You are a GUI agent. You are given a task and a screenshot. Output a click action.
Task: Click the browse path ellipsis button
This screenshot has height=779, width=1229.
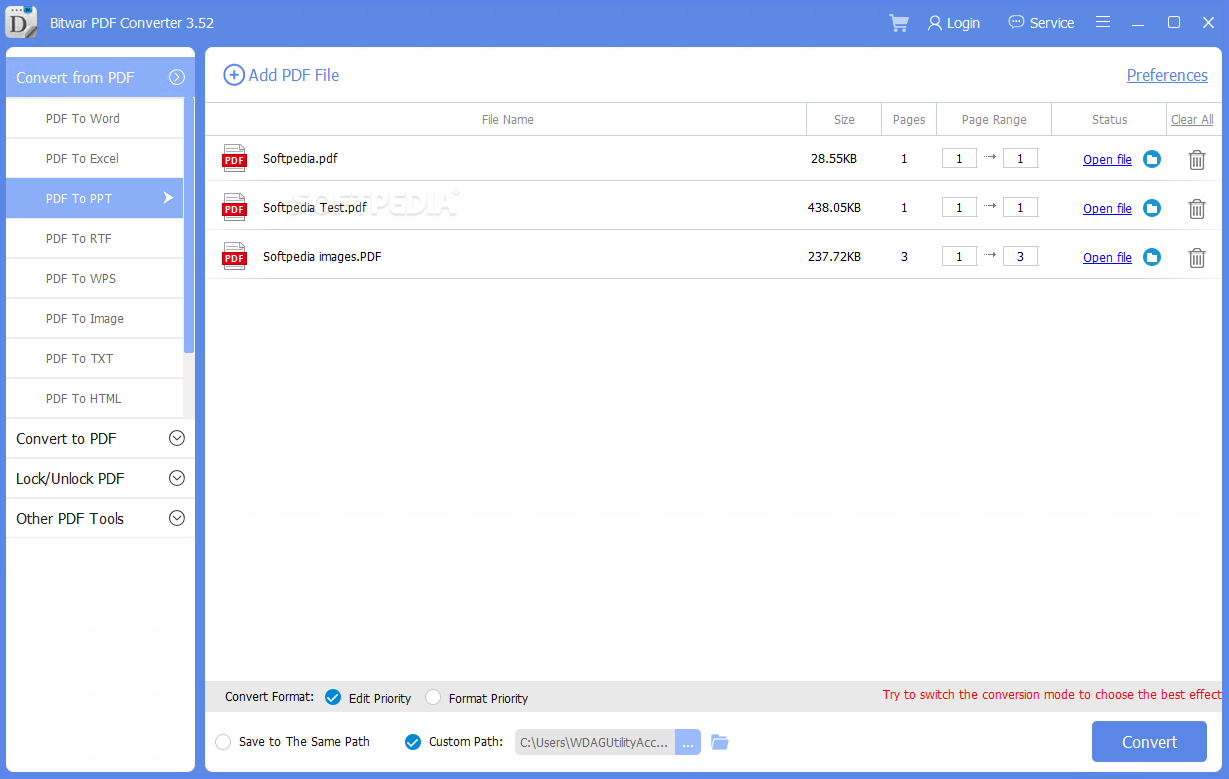point(688,742)
